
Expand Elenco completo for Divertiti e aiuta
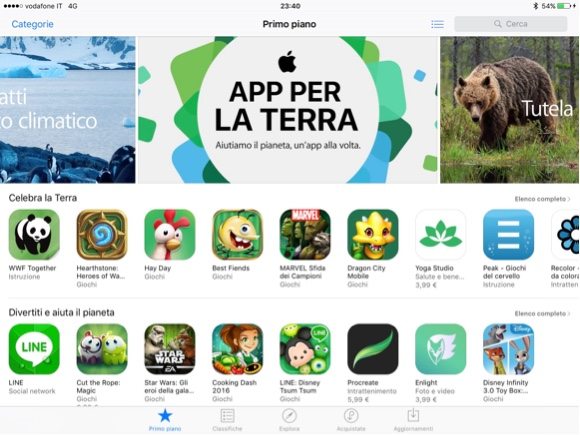[542, 314]
